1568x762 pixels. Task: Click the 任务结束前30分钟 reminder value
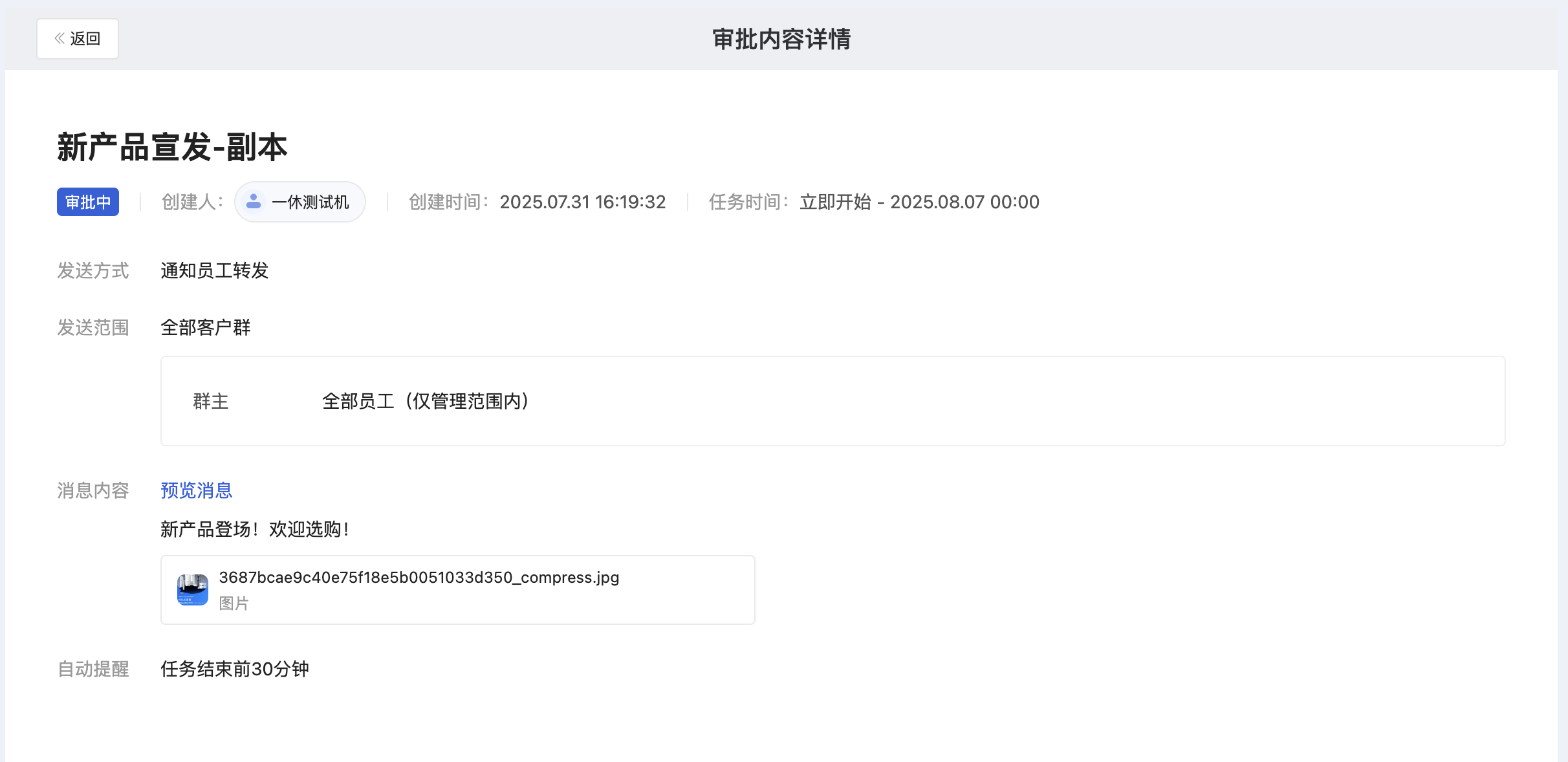point(235,669)
